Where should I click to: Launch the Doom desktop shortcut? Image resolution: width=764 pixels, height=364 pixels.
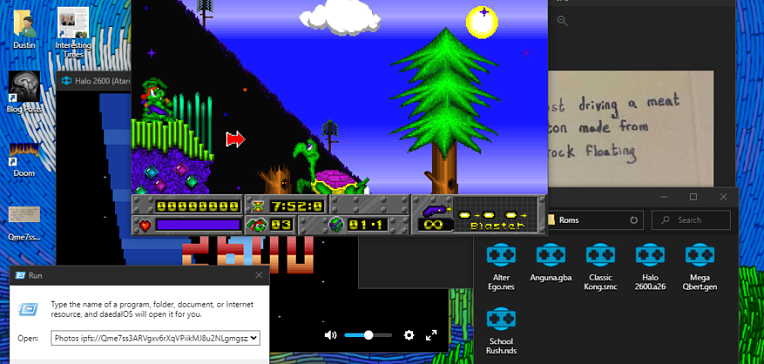24,159
